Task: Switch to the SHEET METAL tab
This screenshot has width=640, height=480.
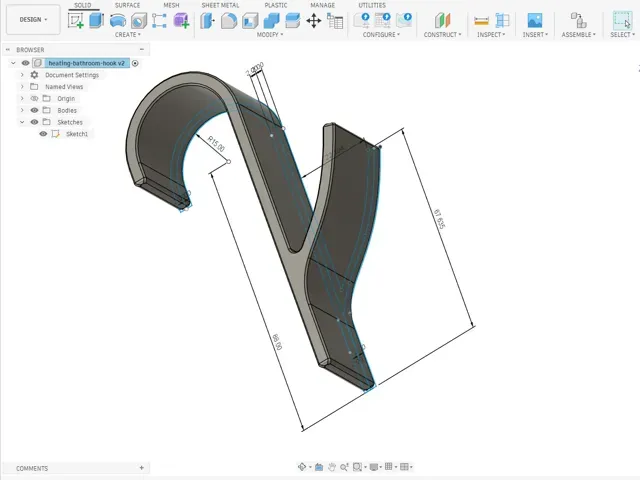Action: coord(220,5)
